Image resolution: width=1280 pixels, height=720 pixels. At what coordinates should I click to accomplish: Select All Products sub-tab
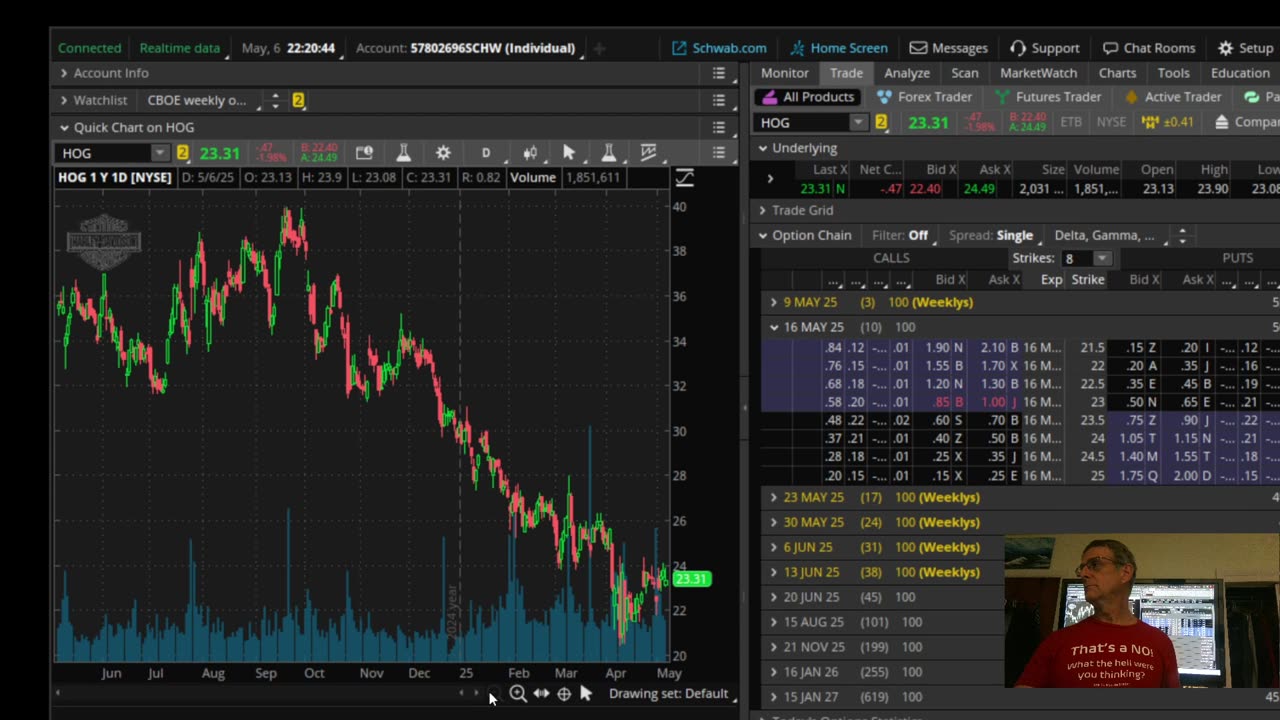point(806,97)
